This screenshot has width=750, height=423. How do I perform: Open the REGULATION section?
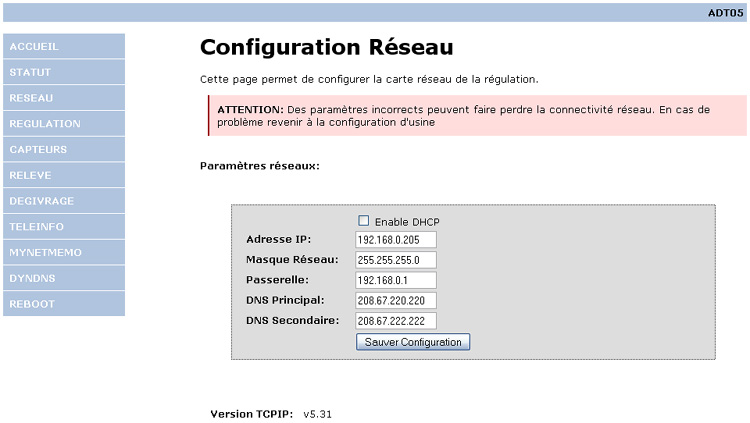(x=64, y=124)
